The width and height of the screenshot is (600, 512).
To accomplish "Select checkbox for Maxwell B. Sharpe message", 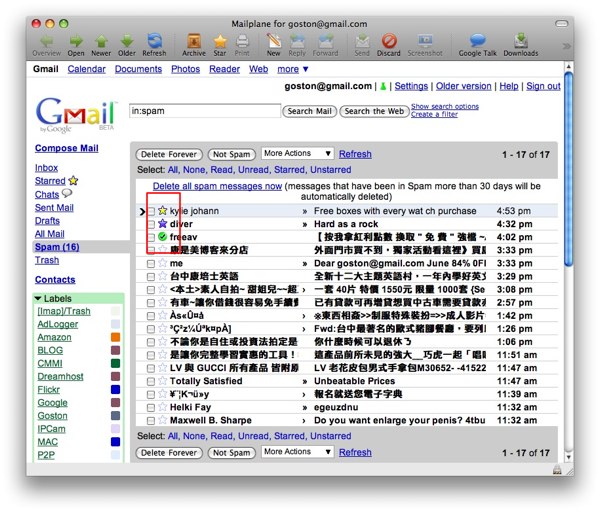I will pyautogui.click(x=151, y=421).
